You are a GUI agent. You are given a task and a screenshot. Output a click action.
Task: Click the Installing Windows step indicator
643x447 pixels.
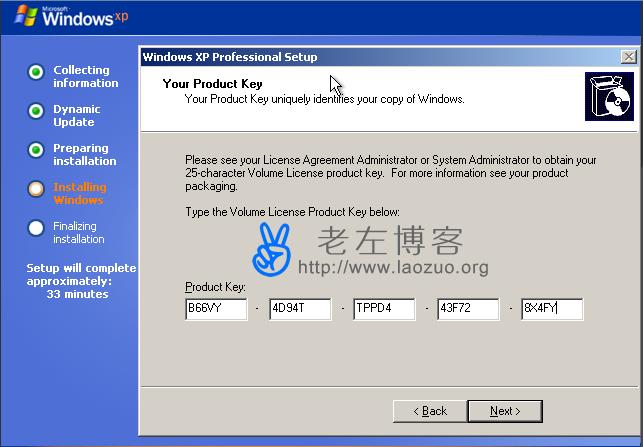[36, 189]
